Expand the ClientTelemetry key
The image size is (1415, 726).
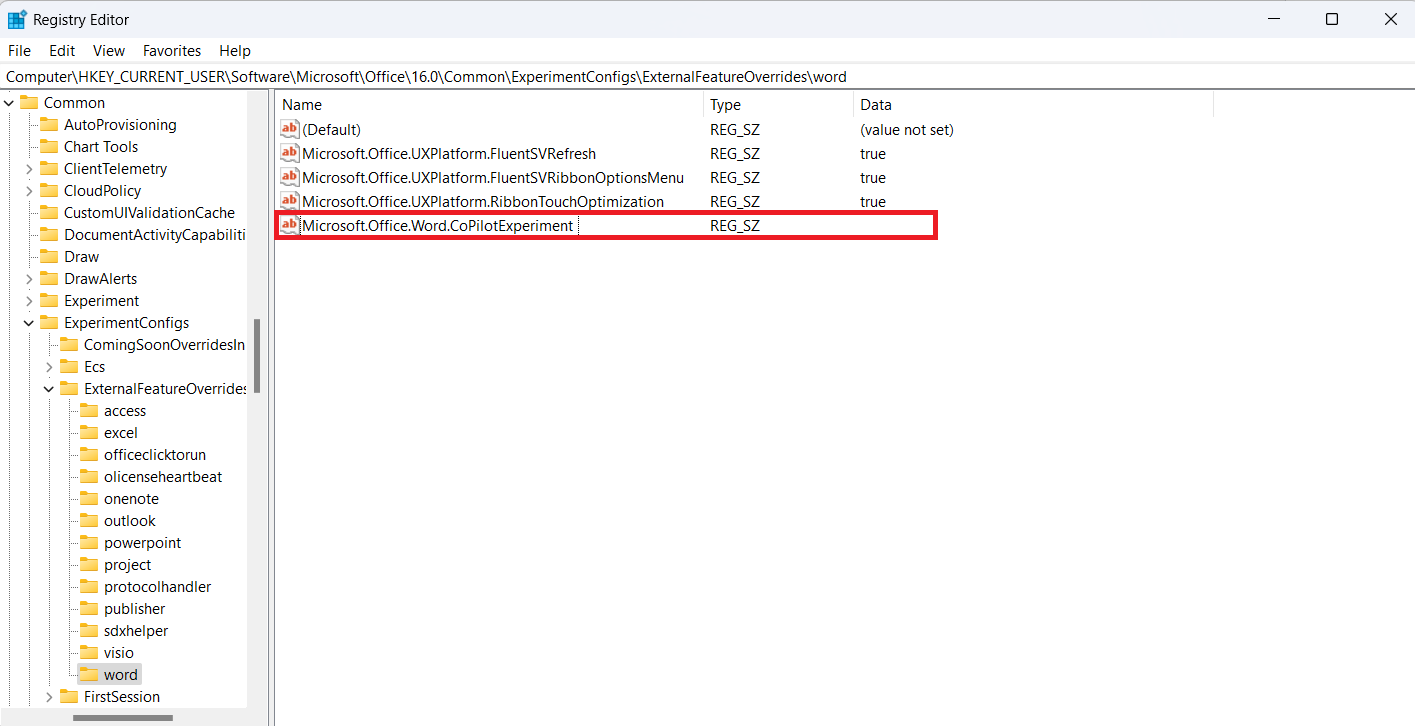tap(29, 168)
